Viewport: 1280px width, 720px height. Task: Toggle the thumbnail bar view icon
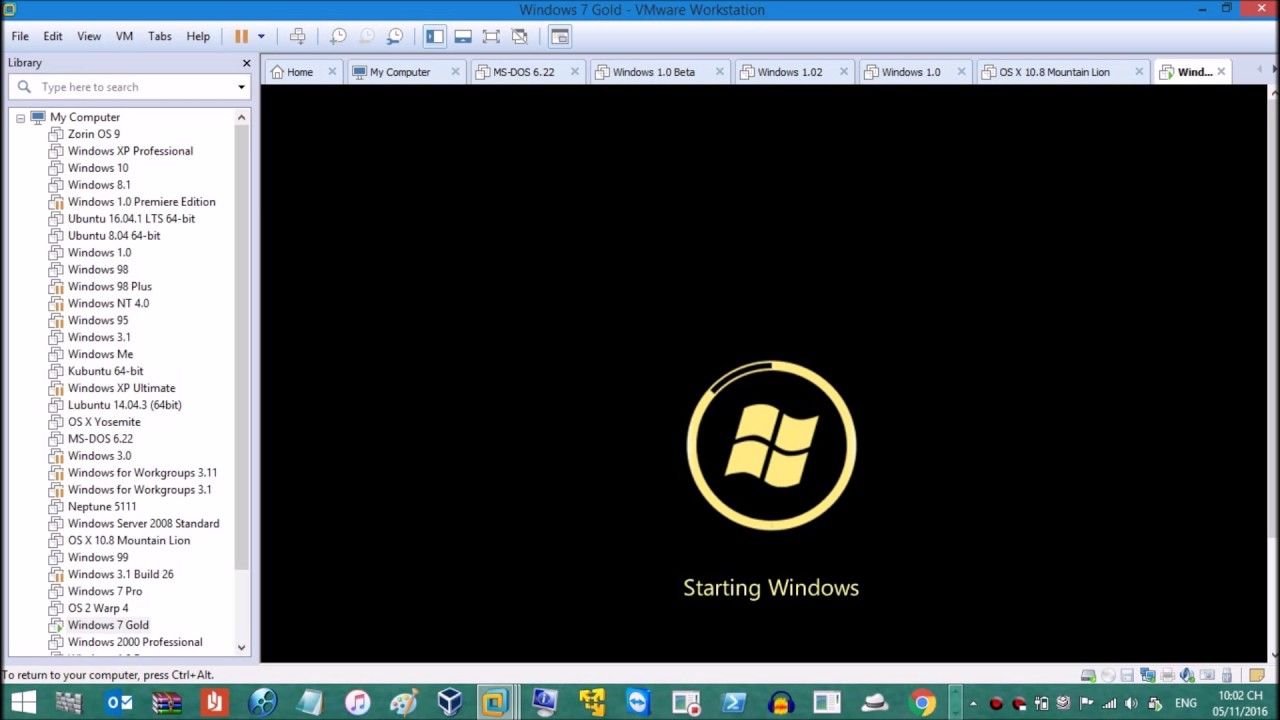point(462,36)
